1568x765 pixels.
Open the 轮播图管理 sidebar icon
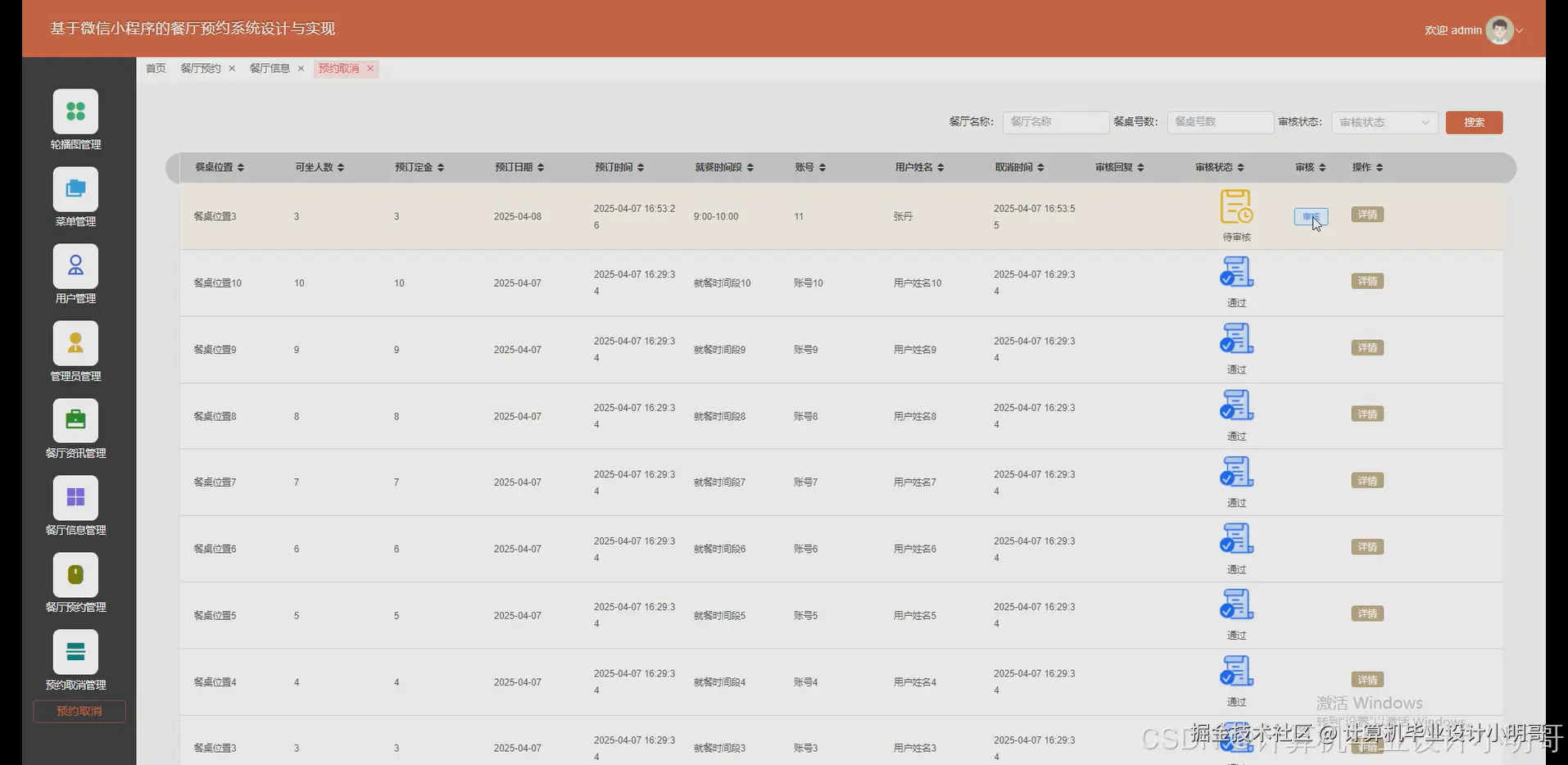[75, 111]
